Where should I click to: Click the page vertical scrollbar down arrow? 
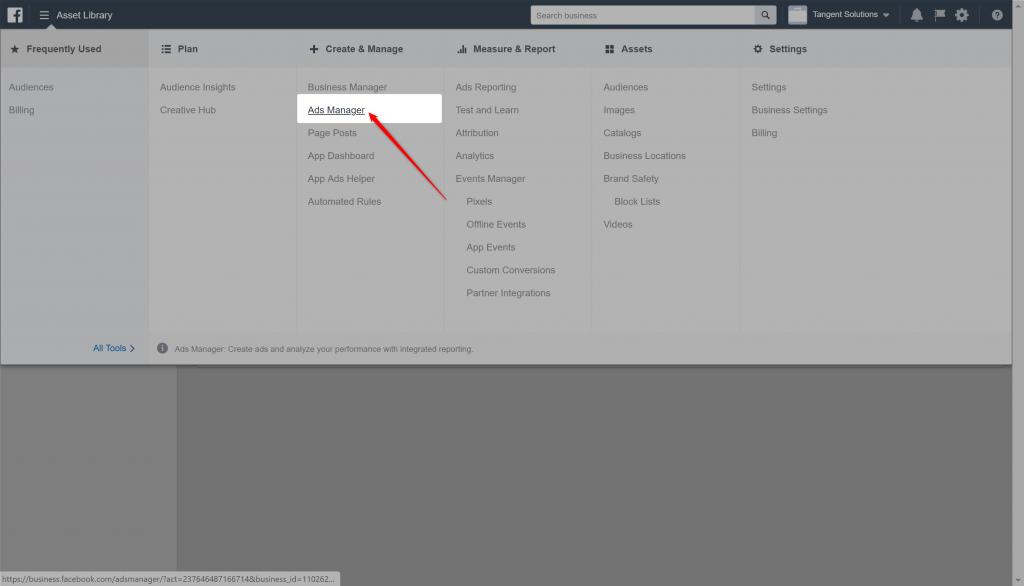1017,580
